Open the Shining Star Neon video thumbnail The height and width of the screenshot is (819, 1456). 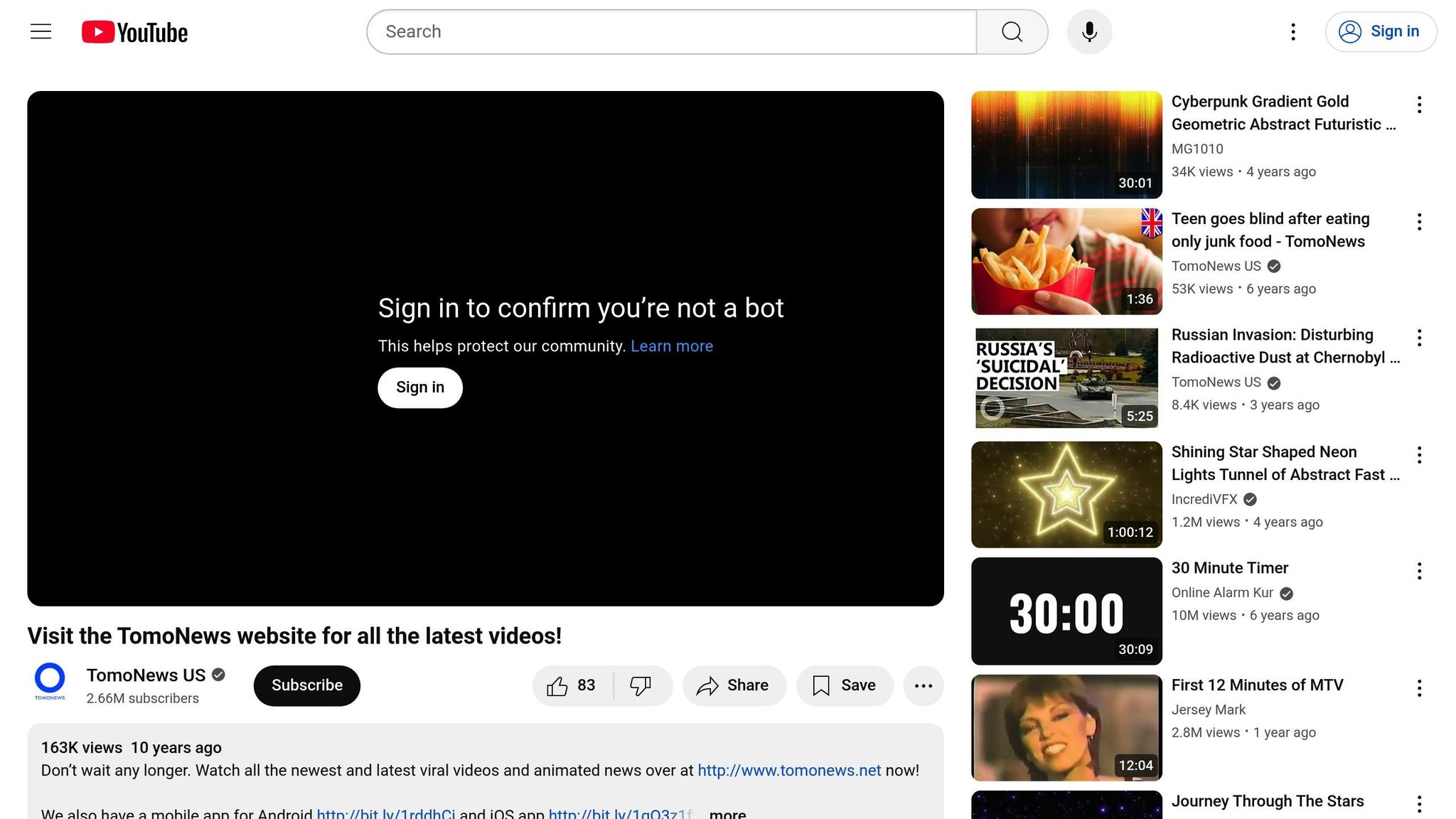[1066, 495]
